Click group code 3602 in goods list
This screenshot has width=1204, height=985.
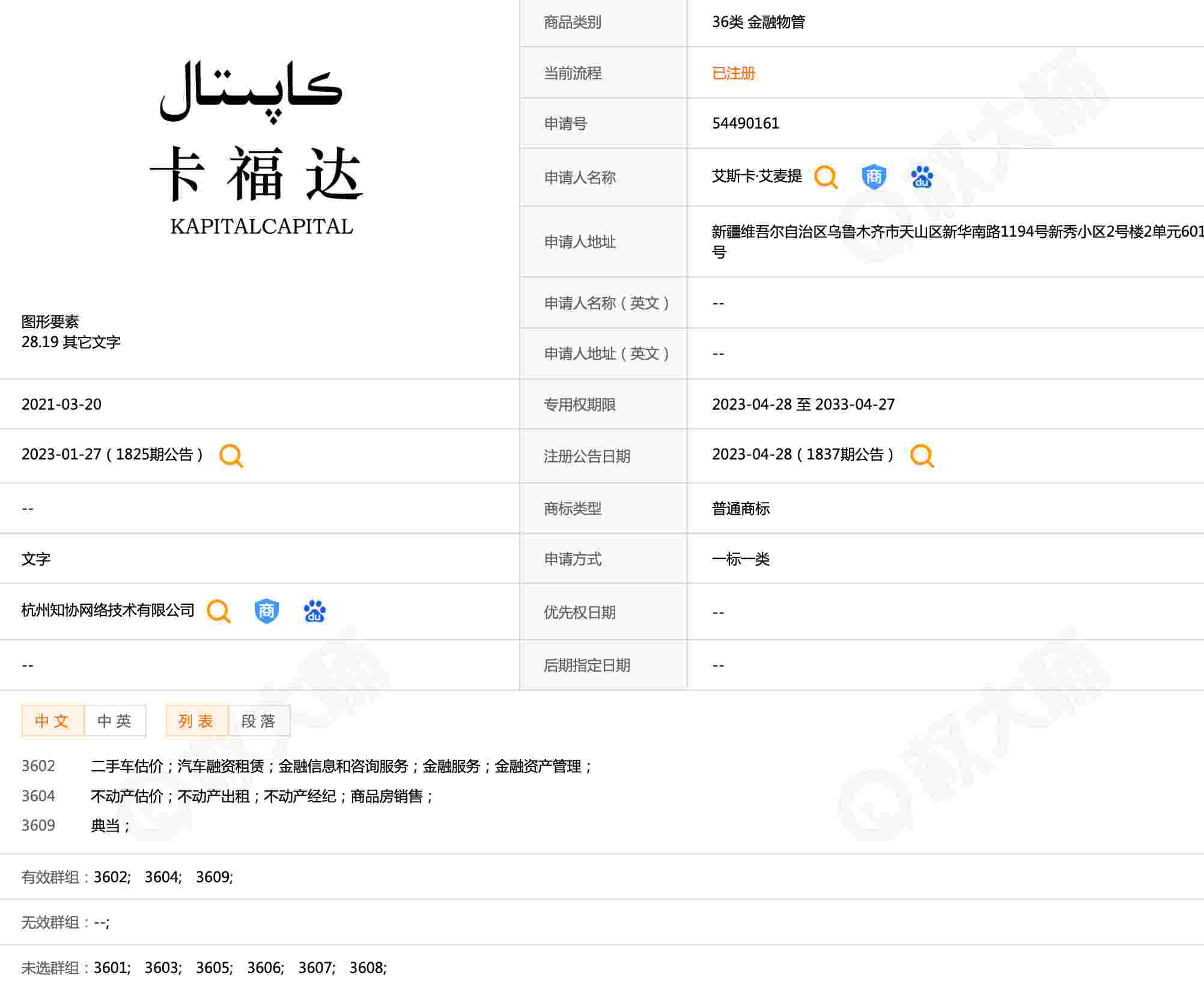pyautogui.click(x=38, y=766)
